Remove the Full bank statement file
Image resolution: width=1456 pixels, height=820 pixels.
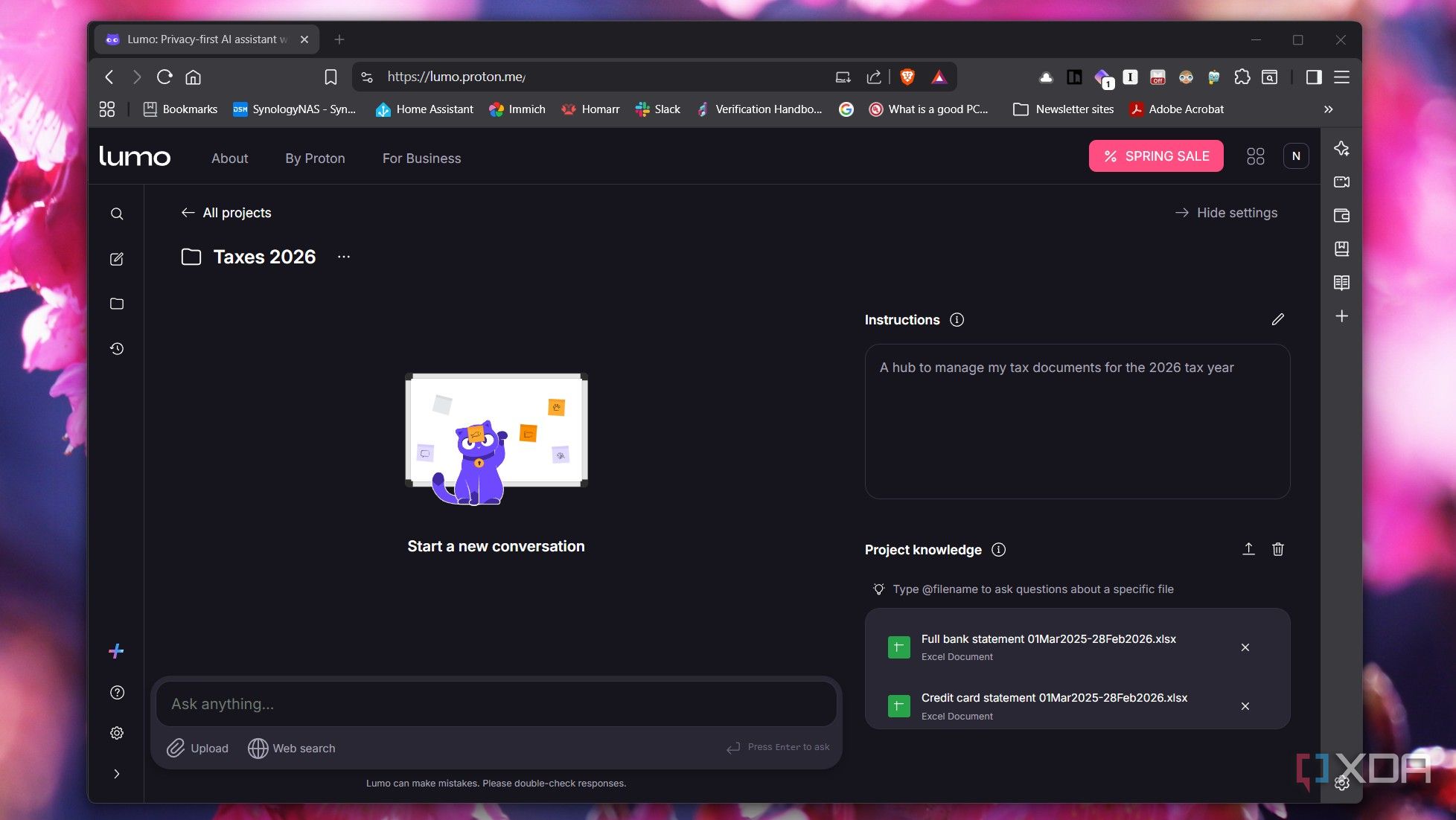[x=1245, y=647]
